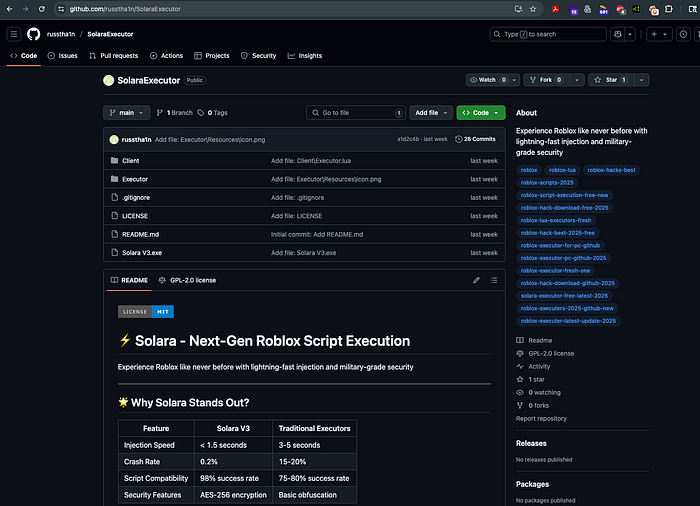700x506 pixels.
Task: Switch to the Security tab
Action: [x=258, y=55]
